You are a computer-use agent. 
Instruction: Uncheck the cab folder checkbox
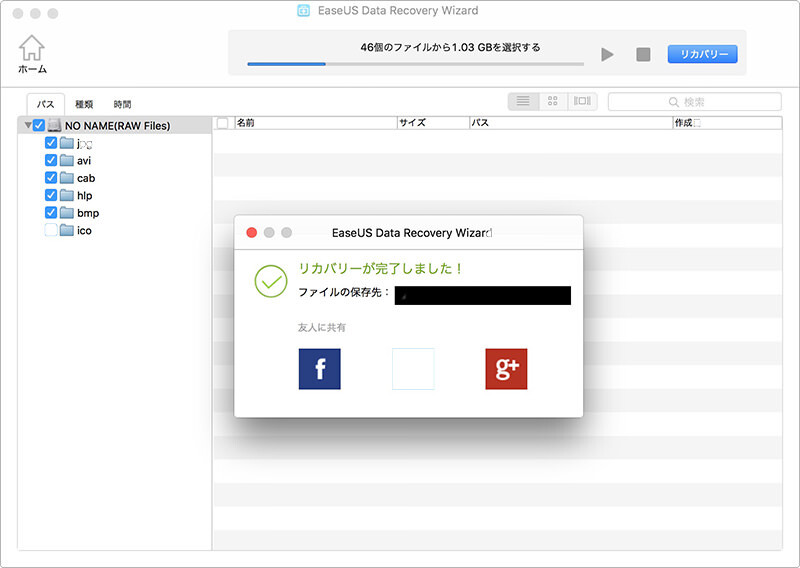point(51,178)
